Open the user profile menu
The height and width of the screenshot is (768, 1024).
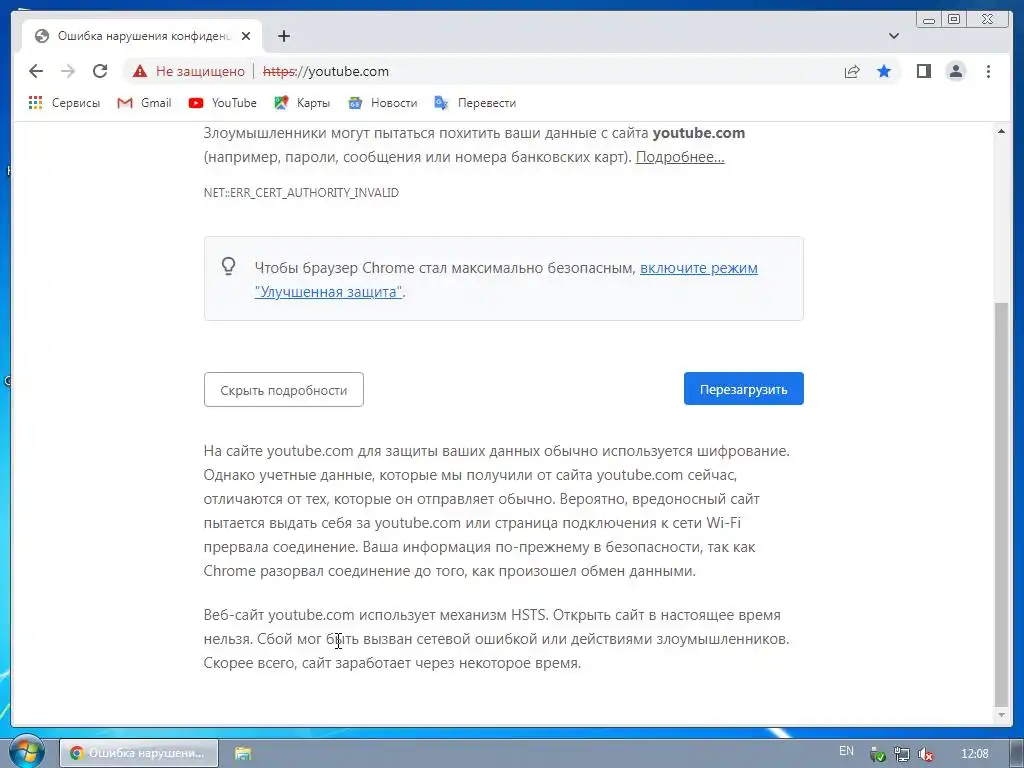(x=956, y=71)
